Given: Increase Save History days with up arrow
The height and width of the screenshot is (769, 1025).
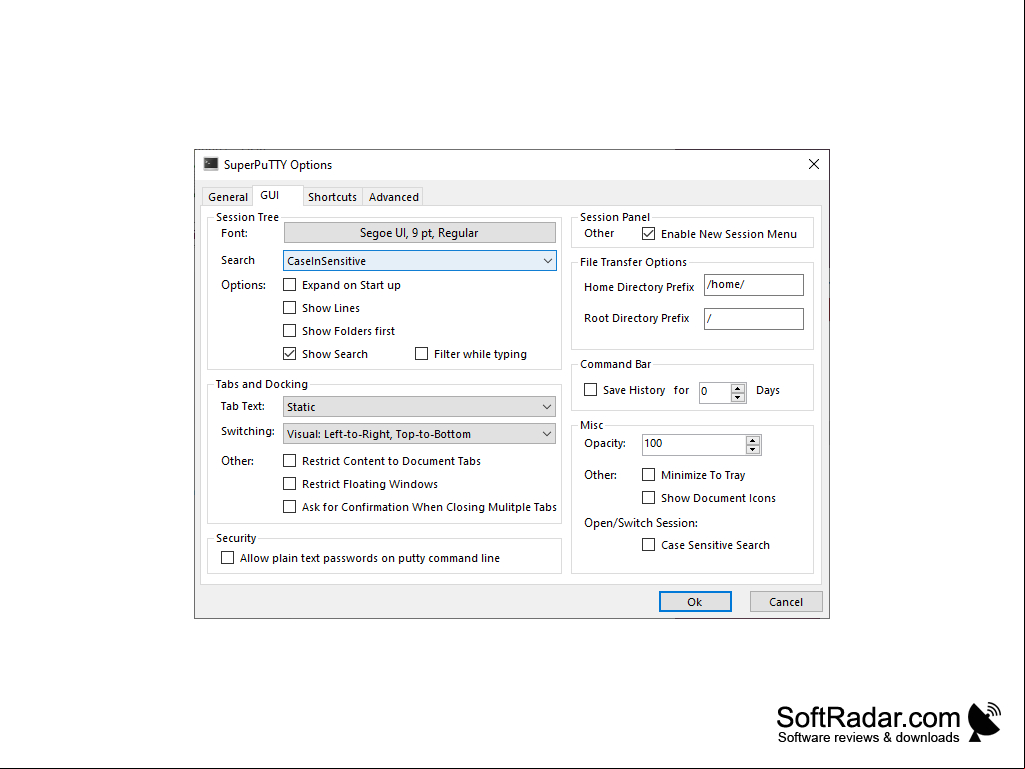Looking at the screenshot, I should [738, 388].
